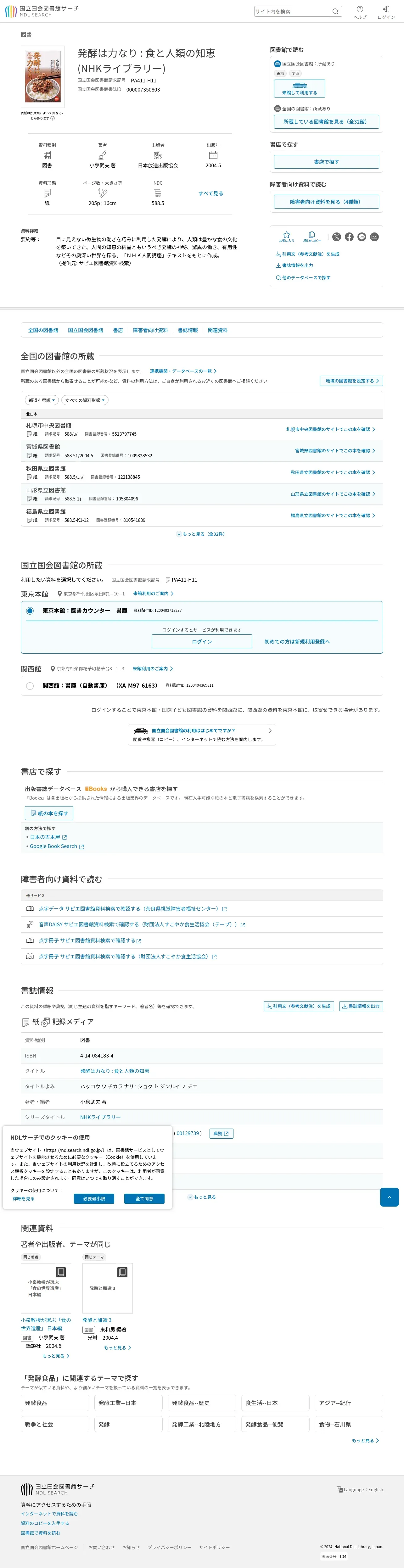Screen dimensions: 404x1568
Task: Click the scroll-to-top arrow button
Action: pyautogui.click(x=390, y=1197)
